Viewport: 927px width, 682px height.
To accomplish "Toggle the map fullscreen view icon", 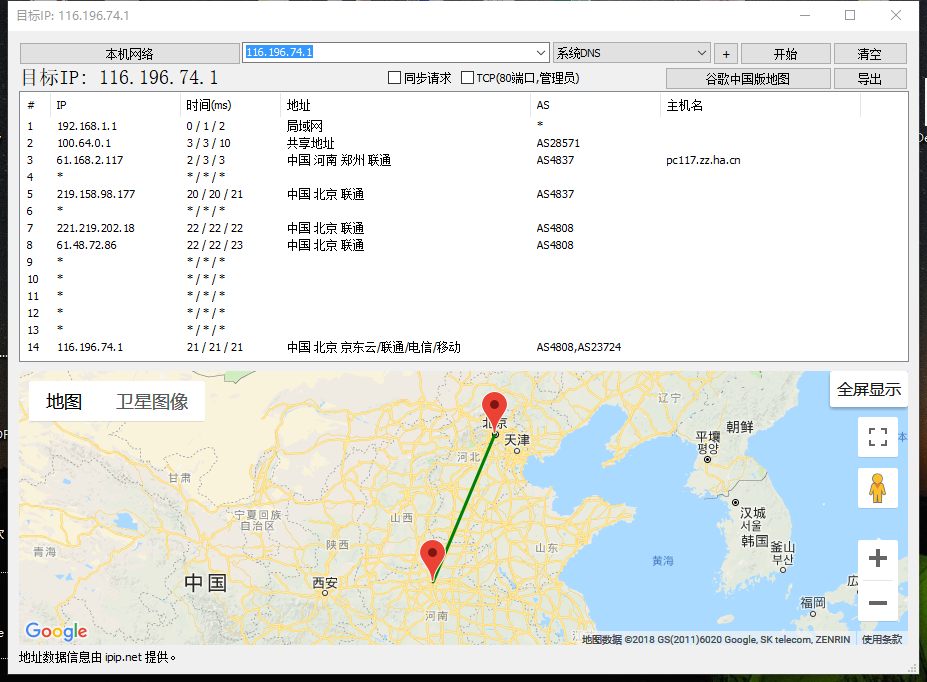I will point(878,437).
